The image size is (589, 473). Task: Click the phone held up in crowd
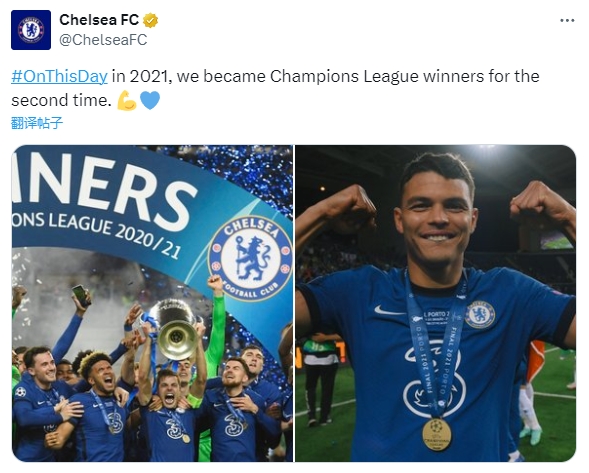click(82, 295)
